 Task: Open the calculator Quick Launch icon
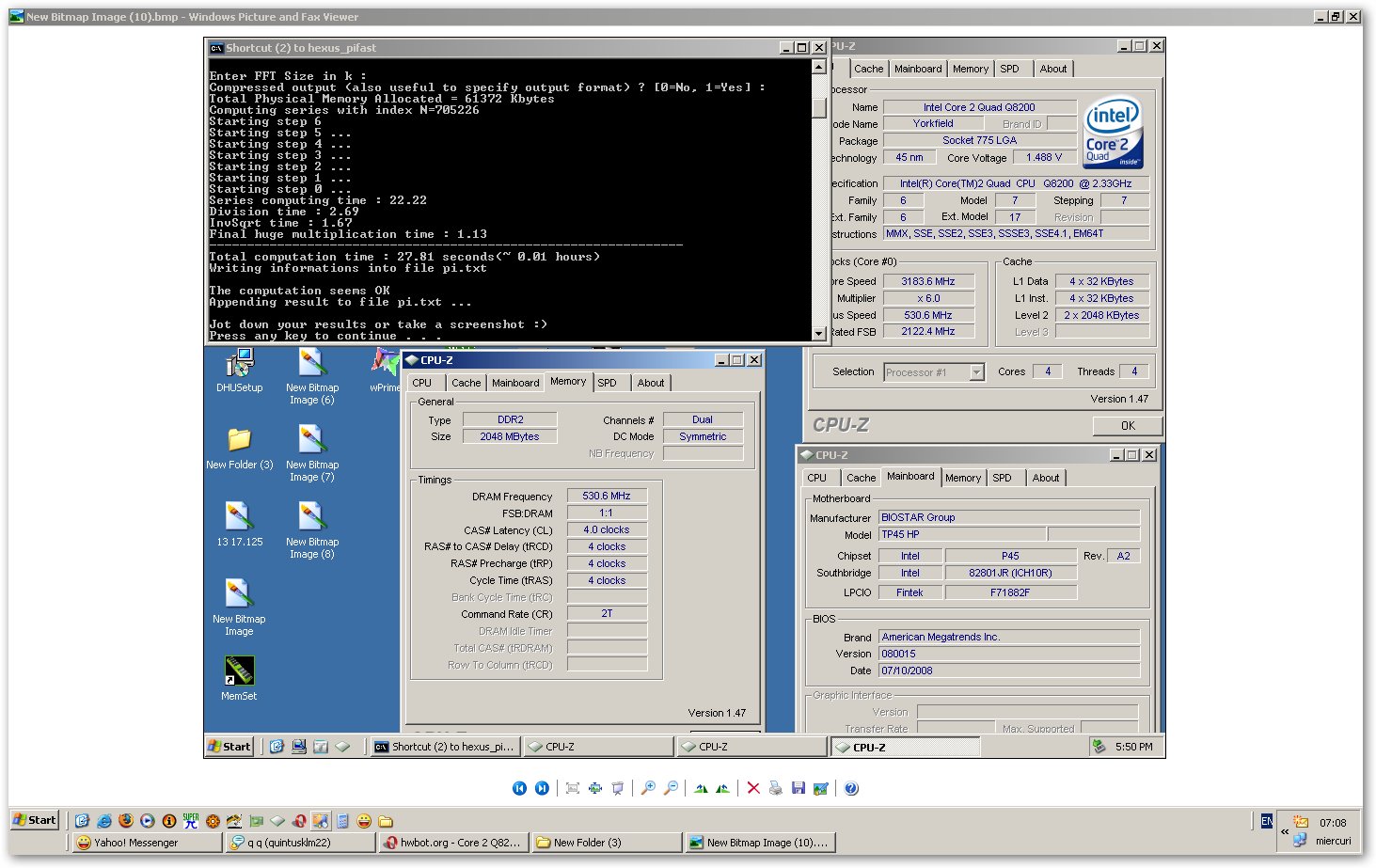pyautogui.click(x=342, y=821)
